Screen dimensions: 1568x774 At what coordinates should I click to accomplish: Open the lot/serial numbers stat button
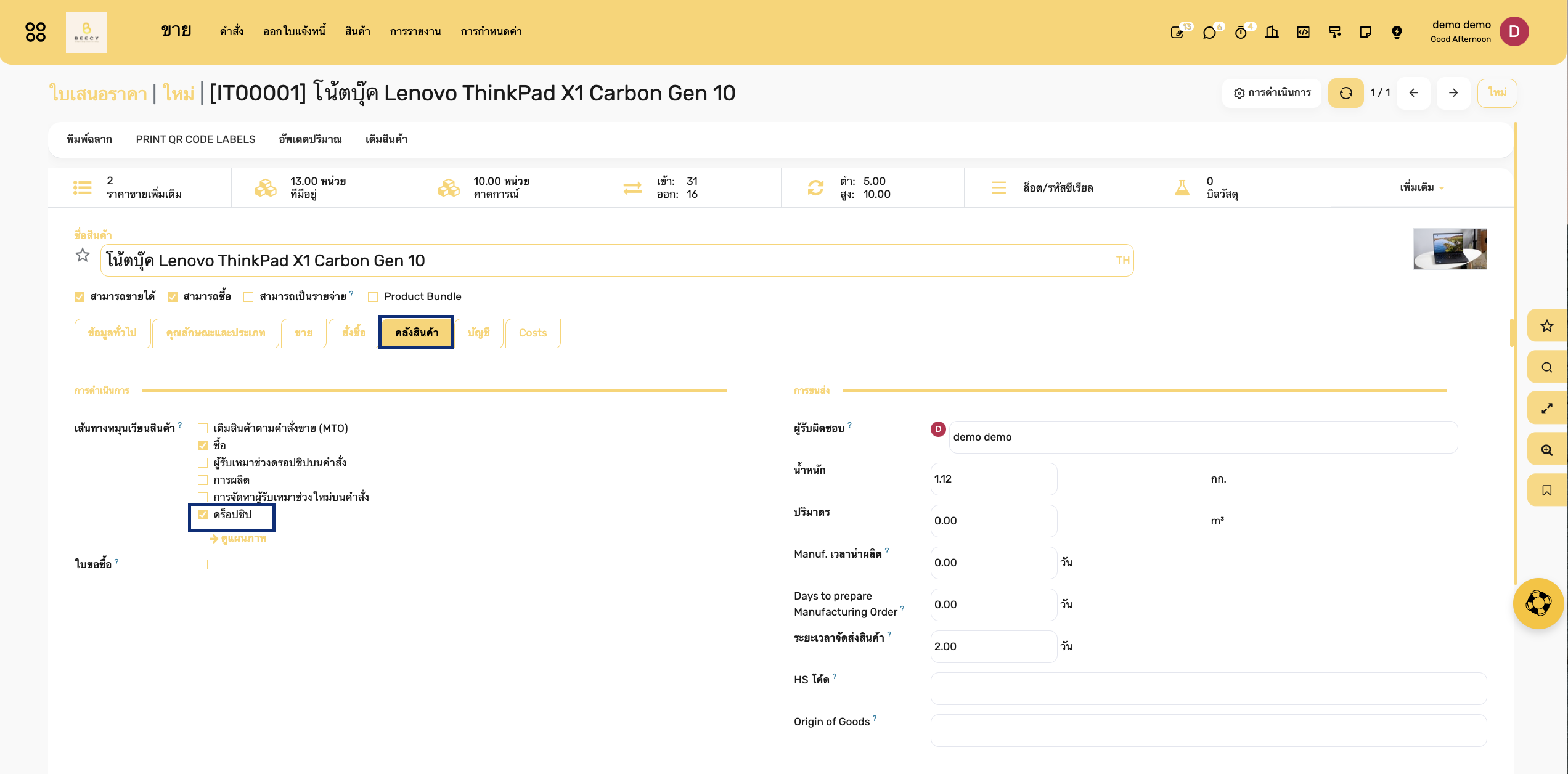point(1056,187)
